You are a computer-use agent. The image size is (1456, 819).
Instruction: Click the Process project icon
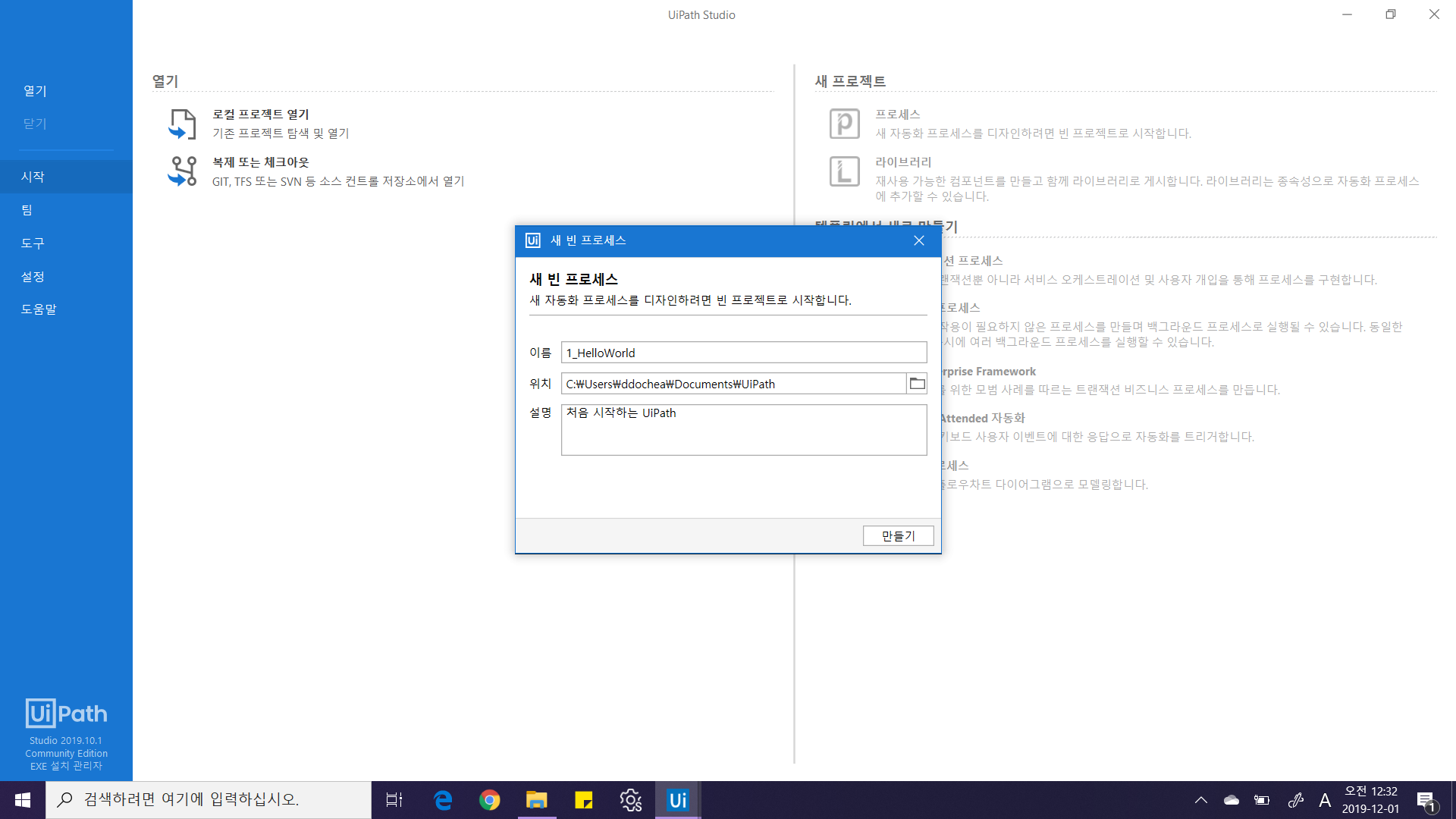click(x=844, y=124)
